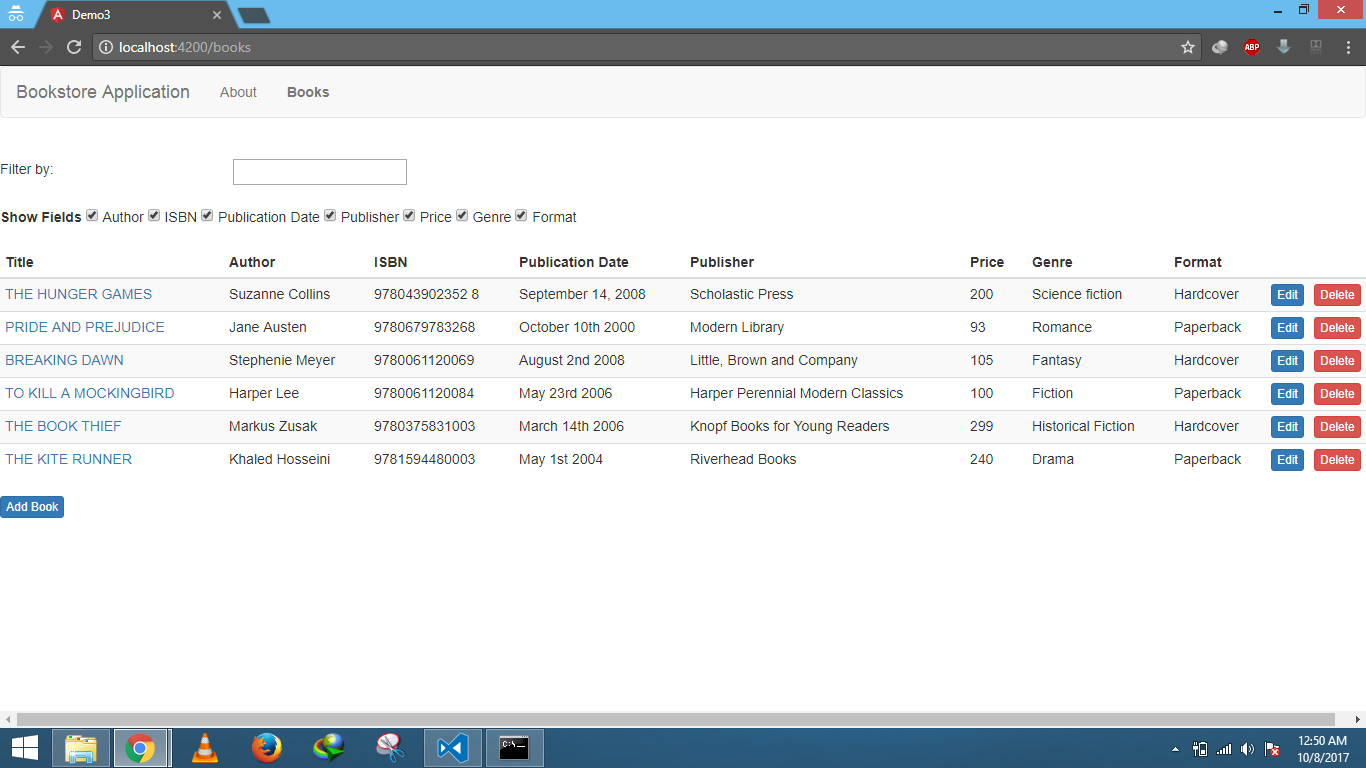Toggle the Publication Date checkbox

(207, 216)
